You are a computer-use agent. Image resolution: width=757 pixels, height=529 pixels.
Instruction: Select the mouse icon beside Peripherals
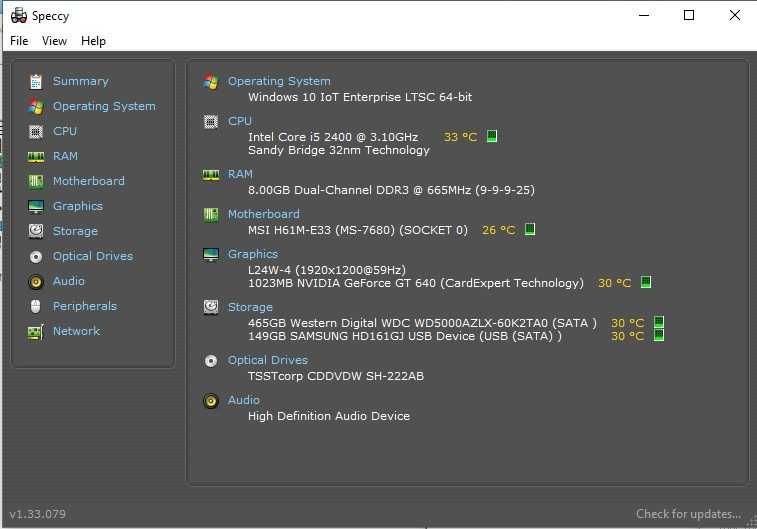[x=36, y=306]
